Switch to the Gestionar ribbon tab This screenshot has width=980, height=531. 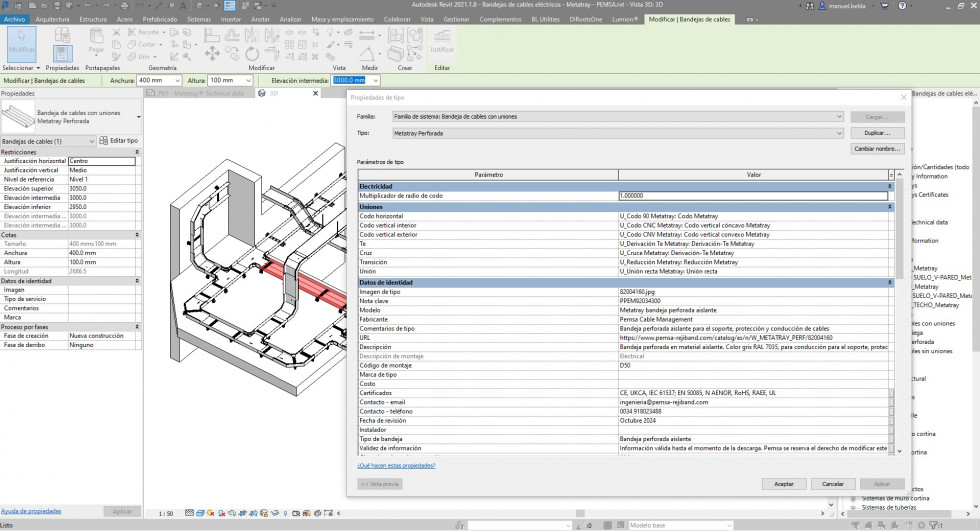coord(456,19)
